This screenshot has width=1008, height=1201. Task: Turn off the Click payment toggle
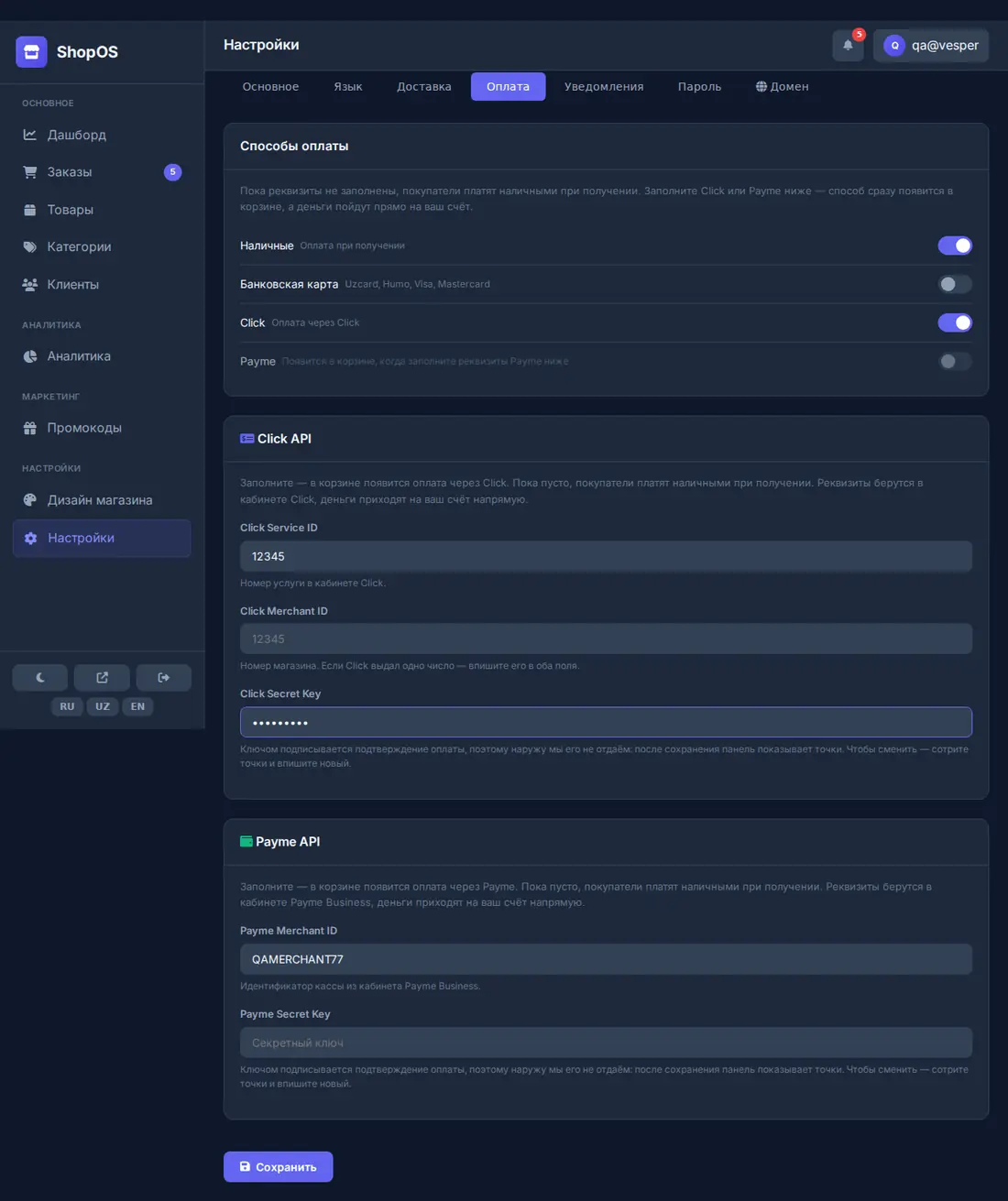click(955, 322)
